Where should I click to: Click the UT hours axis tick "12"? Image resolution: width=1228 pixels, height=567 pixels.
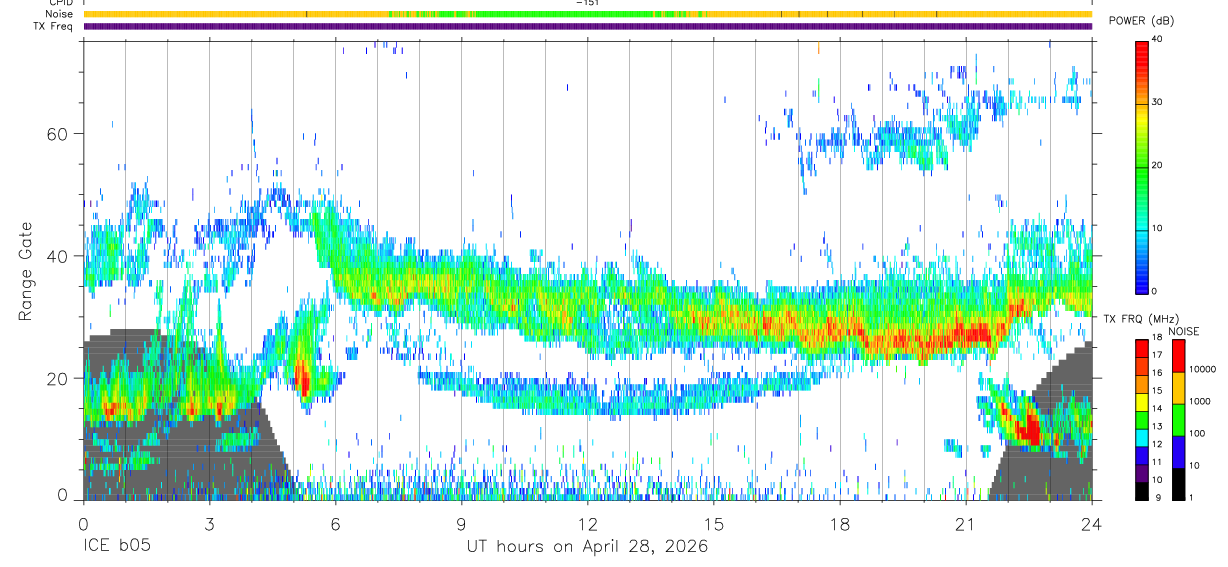587,524
